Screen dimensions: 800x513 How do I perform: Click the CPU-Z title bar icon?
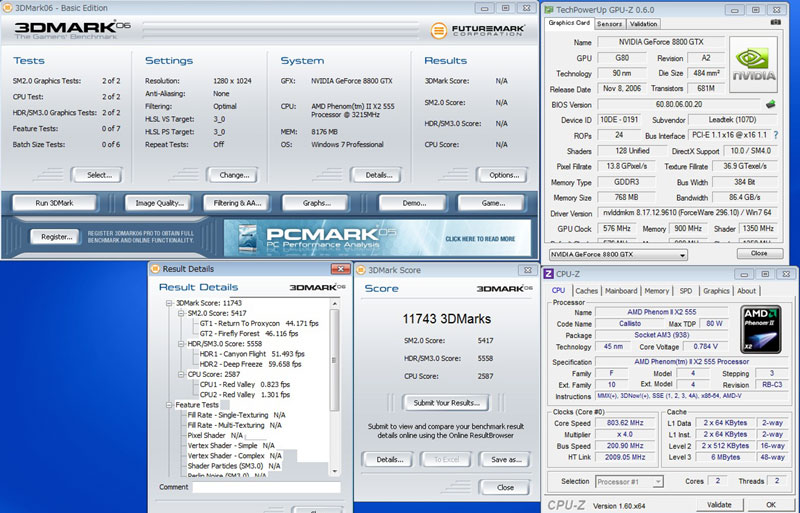pos(548,274)
